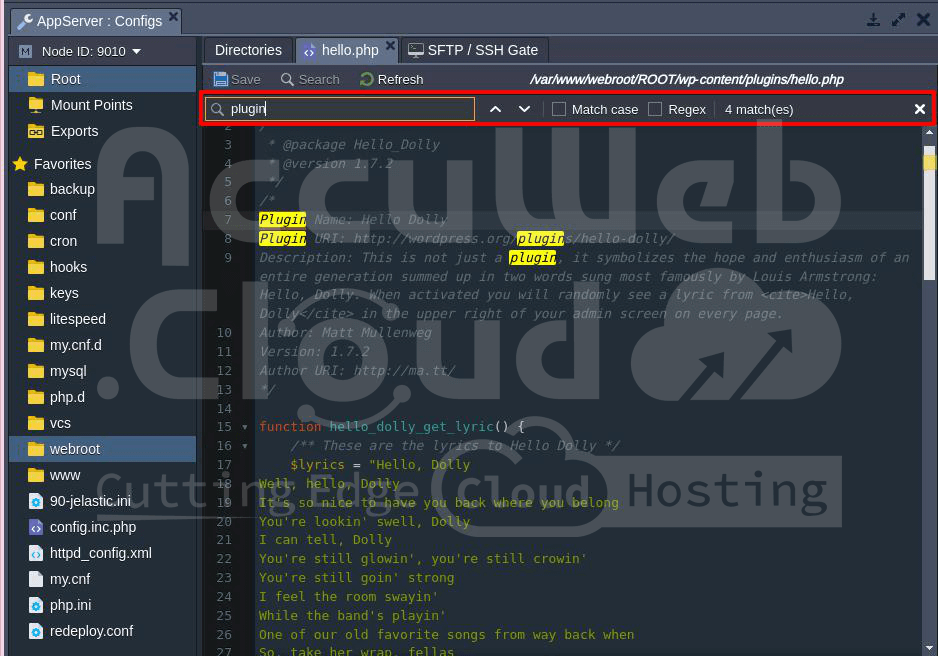Switch to the SFTP / SSH Gate tab
The image size is (938, 656).
[473, 50]
